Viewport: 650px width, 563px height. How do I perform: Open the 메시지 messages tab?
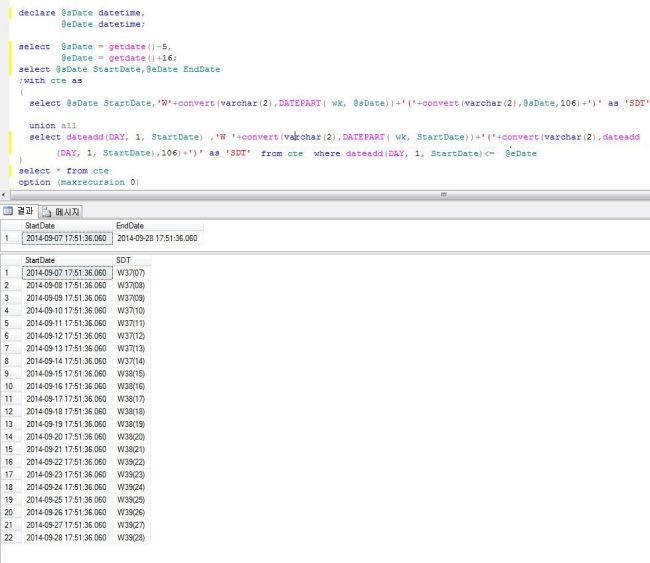(x=61, y=212)
